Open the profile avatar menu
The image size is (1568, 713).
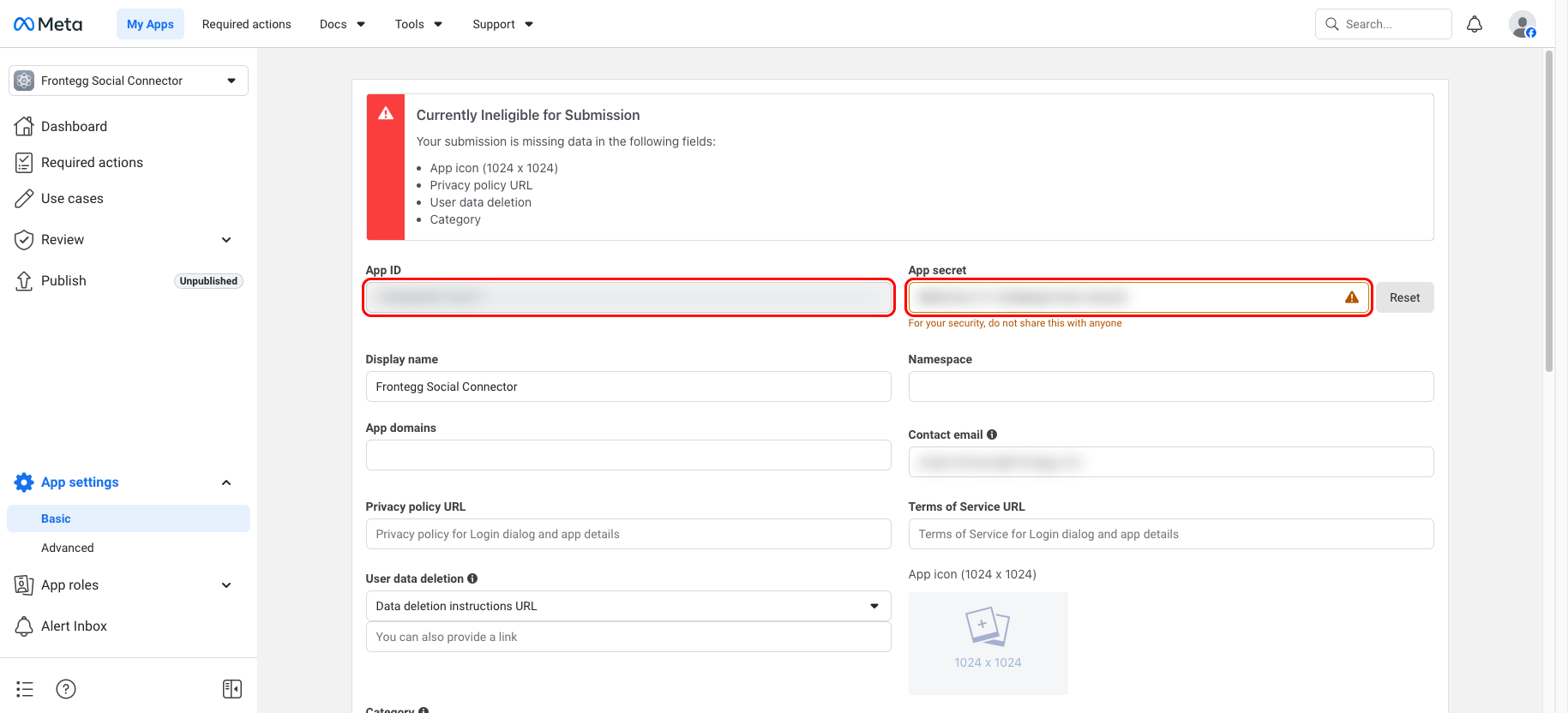click(1523, 24)
